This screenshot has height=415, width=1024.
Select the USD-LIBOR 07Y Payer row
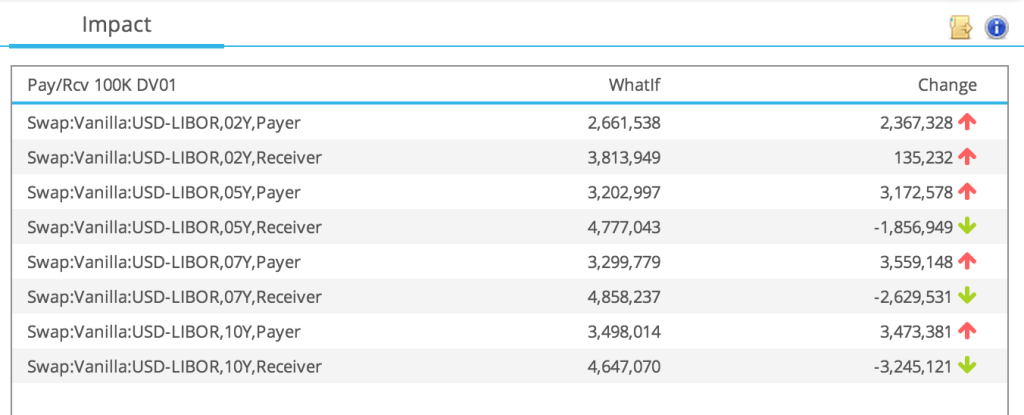point(509,262)
